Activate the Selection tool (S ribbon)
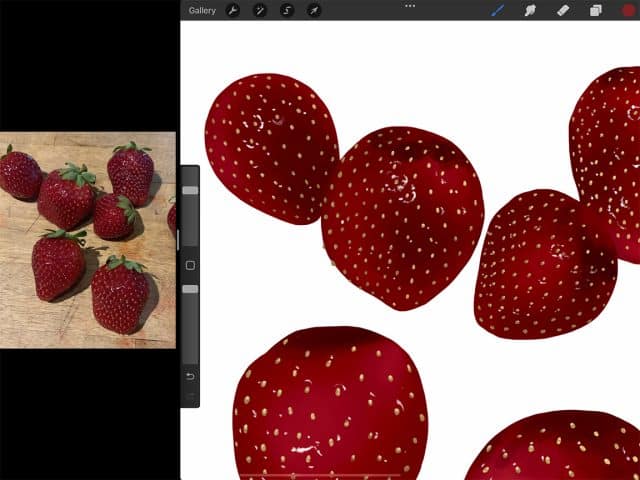 click(x=287, y=11)
